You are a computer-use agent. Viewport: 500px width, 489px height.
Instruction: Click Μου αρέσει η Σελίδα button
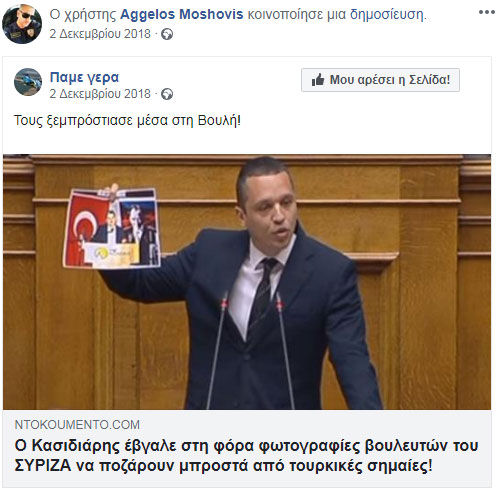(x=380, y=80)
